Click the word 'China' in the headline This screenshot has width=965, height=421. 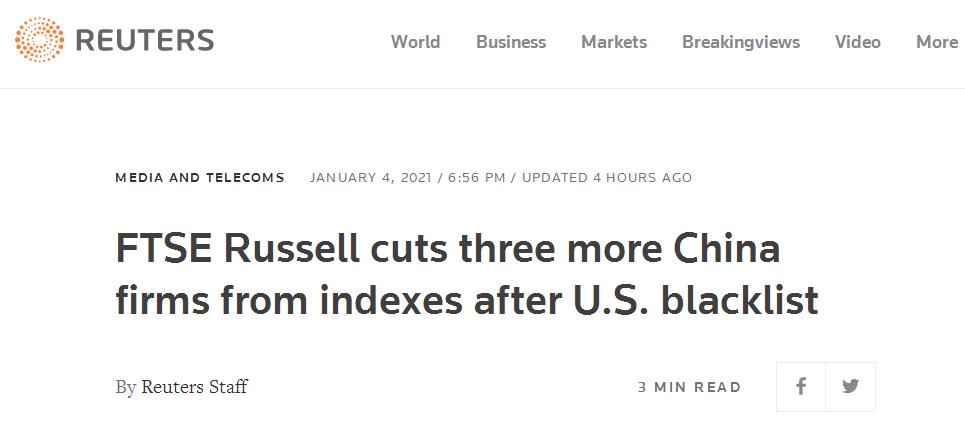click(x=727, y=249)
